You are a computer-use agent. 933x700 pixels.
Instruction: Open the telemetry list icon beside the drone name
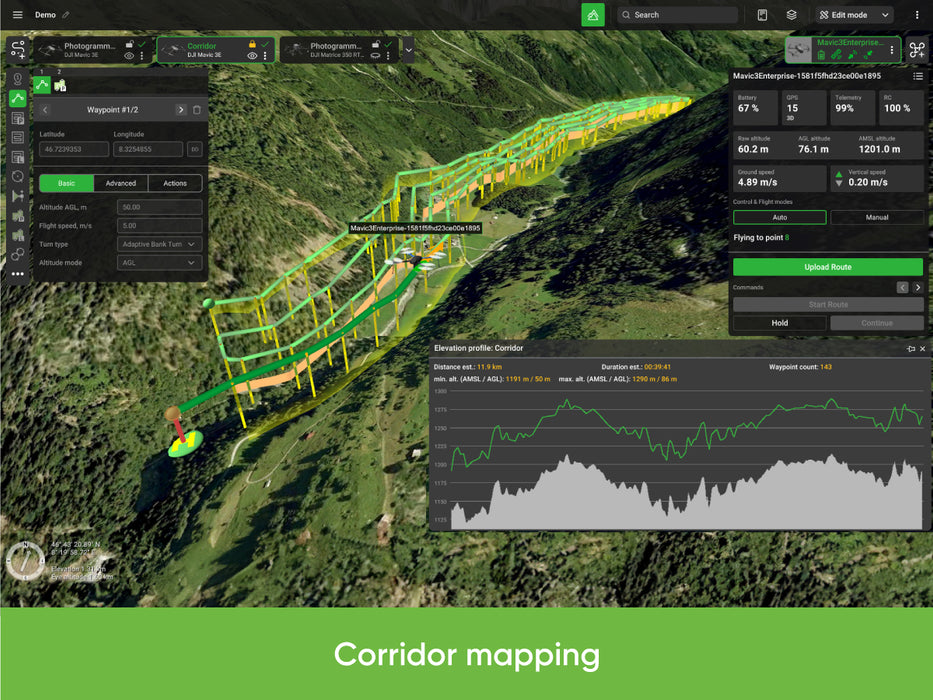tap(919, 77)
